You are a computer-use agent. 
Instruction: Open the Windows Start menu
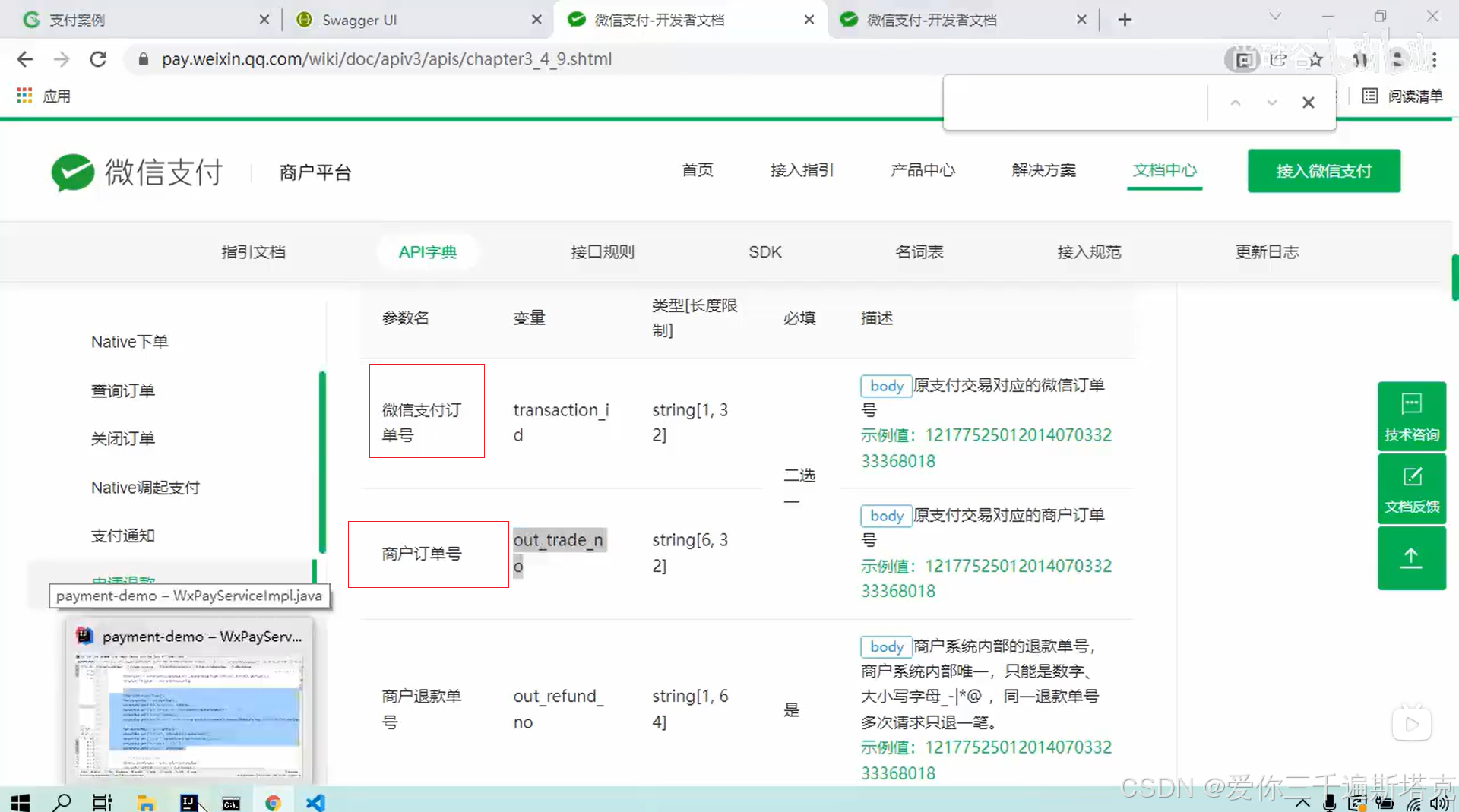(21, 801)
